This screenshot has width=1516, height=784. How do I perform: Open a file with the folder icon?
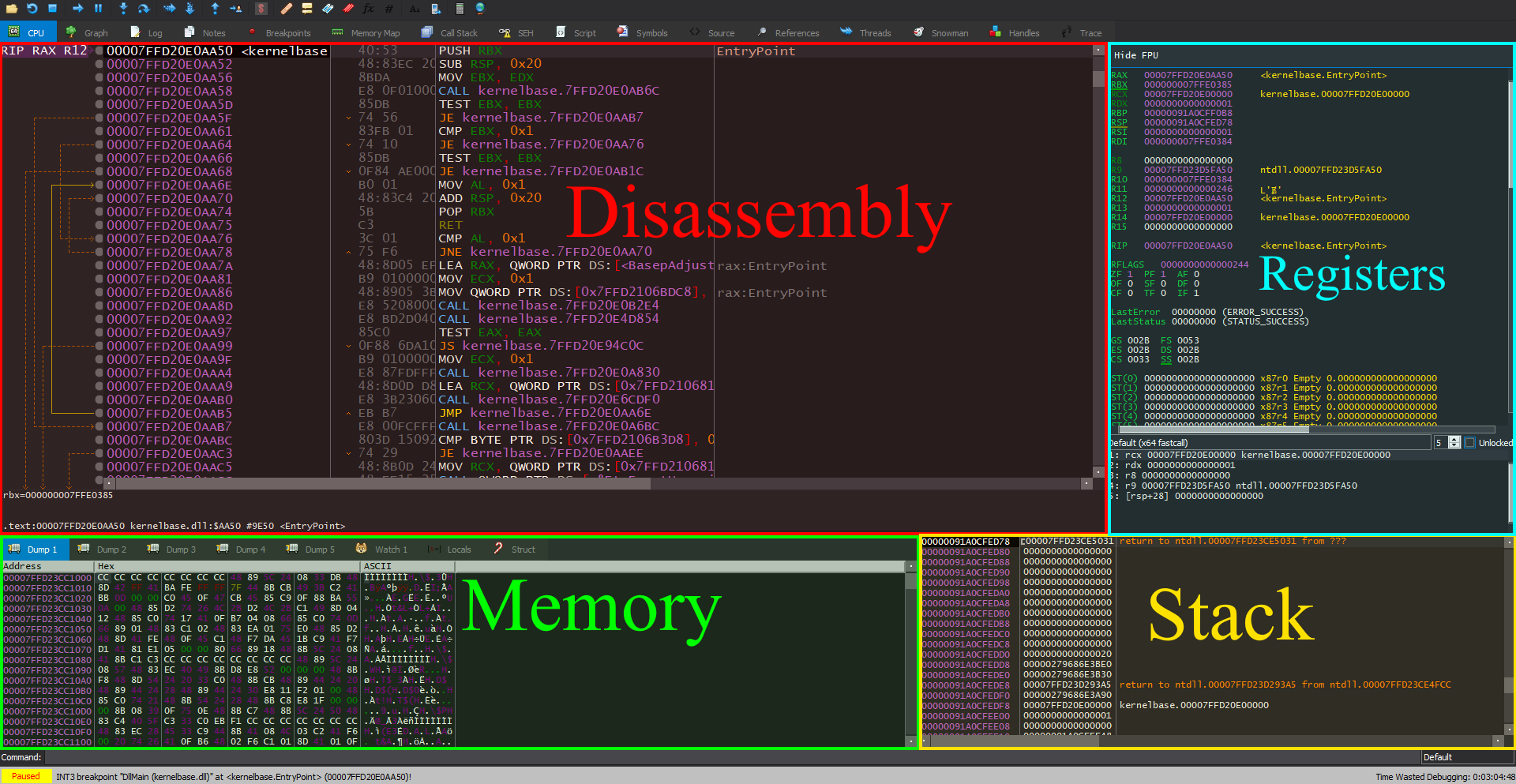click(x=11, y=9)
